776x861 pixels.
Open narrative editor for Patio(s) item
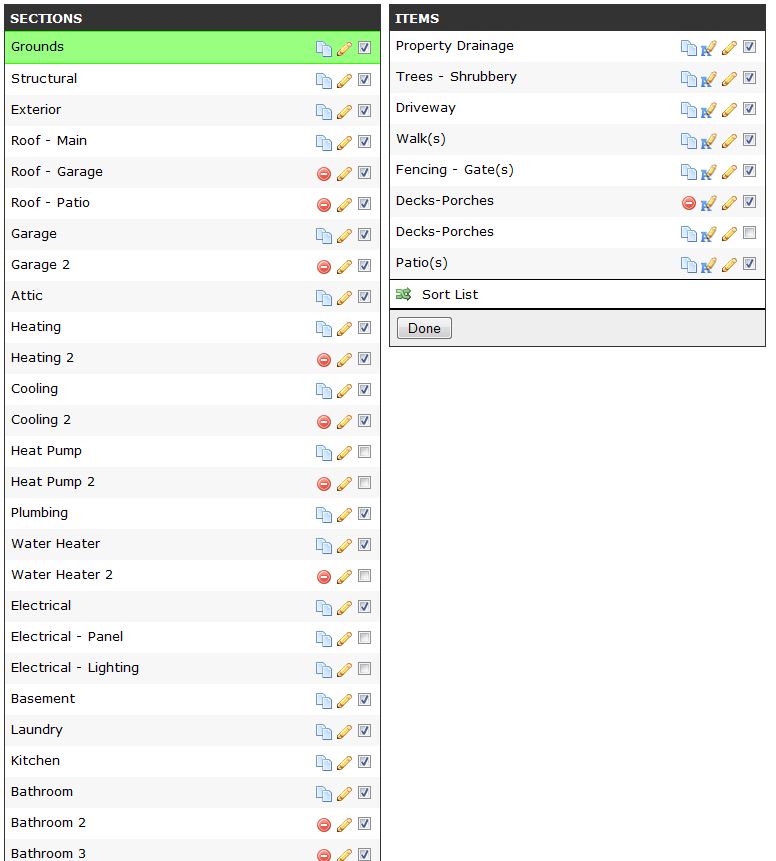pyautogui.click(x=708, y=265)
